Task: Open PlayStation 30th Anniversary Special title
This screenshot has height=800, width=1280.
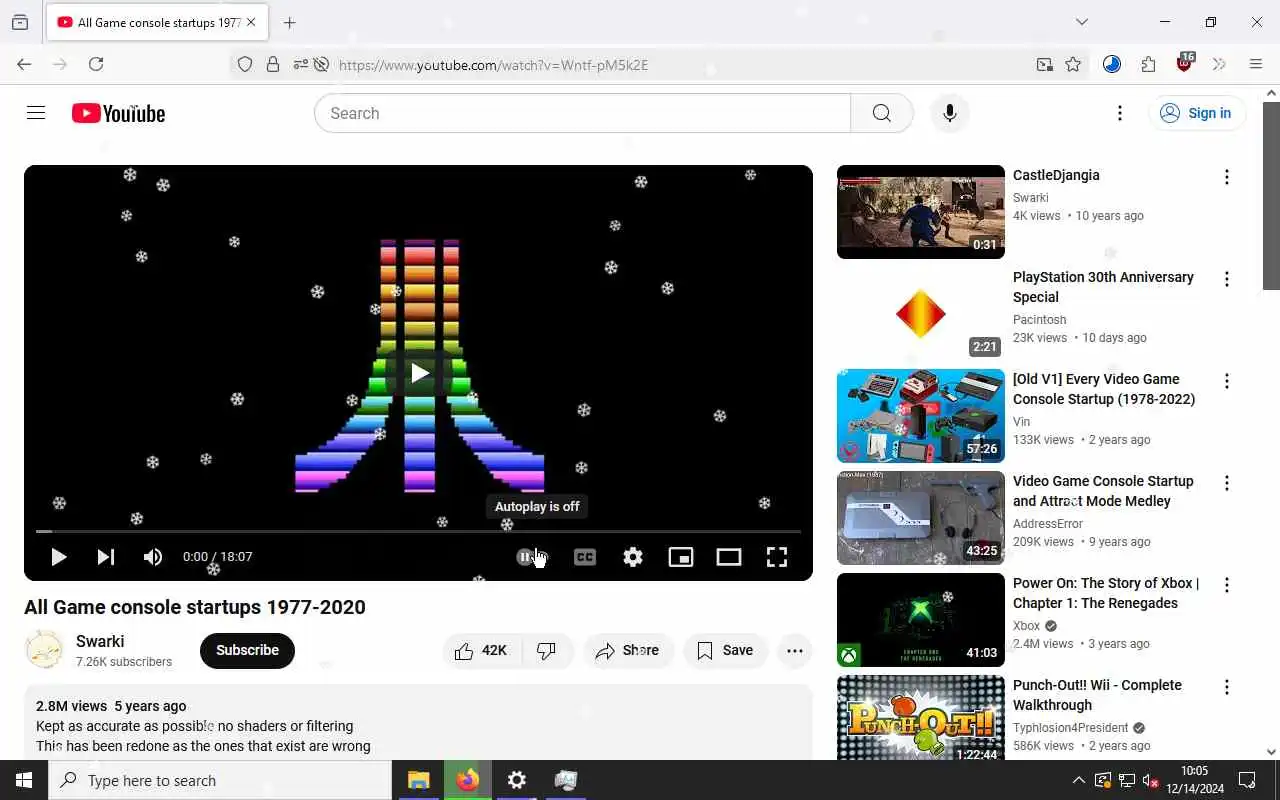Action: pos(1103,287)
